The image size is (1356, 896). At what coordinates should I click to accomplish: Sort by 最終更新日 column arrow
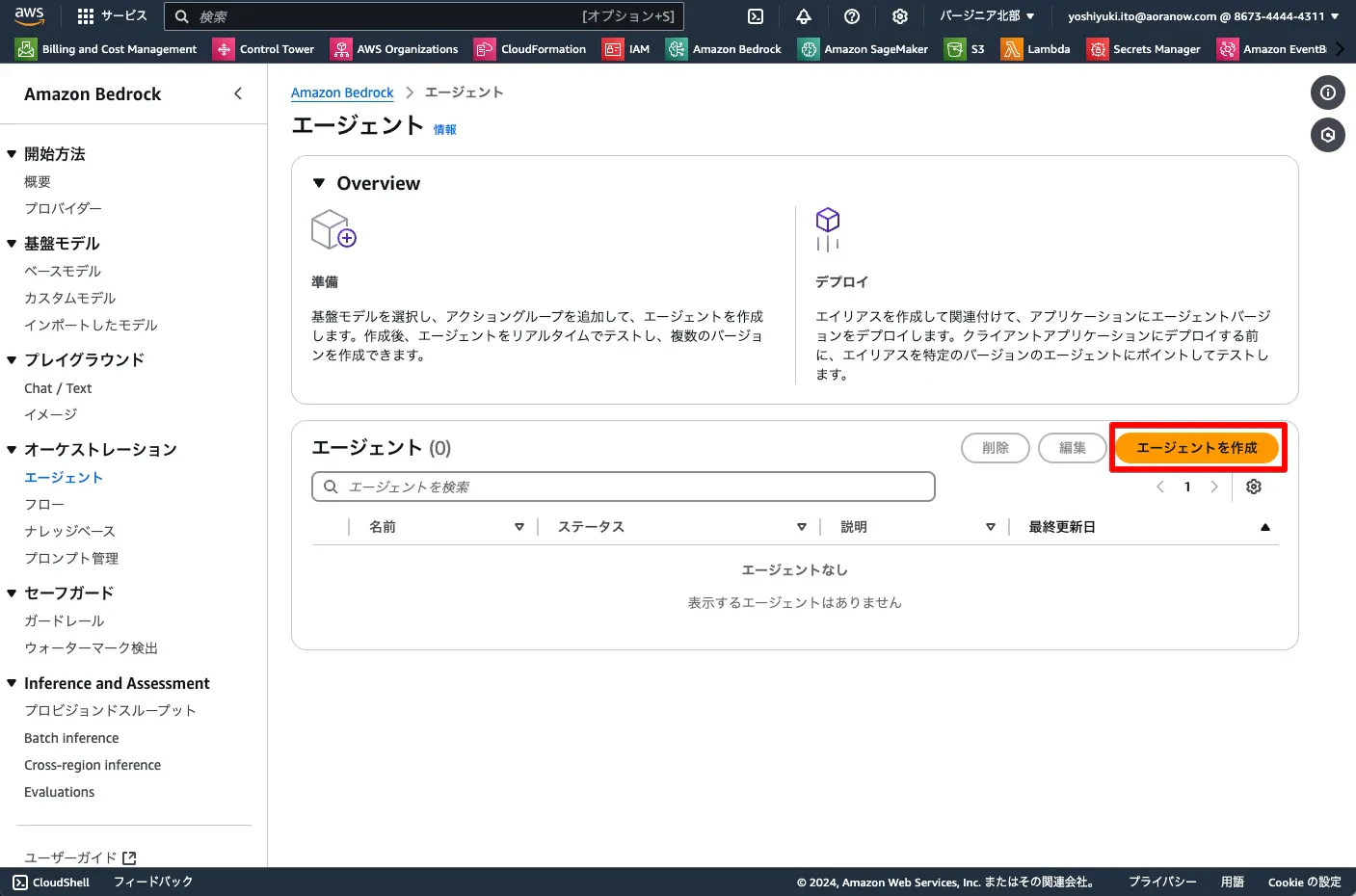pyautogui.click(x=1265, y=527)
